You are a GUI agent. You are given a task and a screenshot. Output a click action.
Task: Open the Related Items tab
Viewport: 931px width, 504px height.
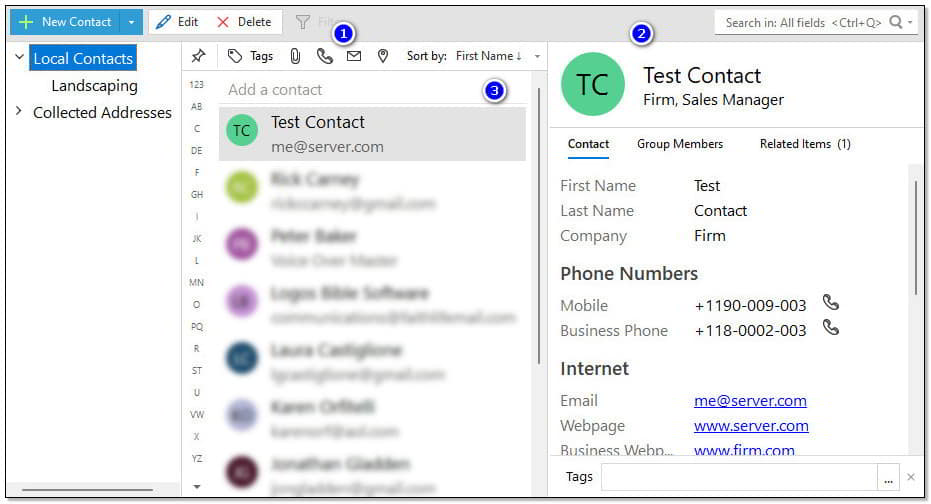(804, 144)
